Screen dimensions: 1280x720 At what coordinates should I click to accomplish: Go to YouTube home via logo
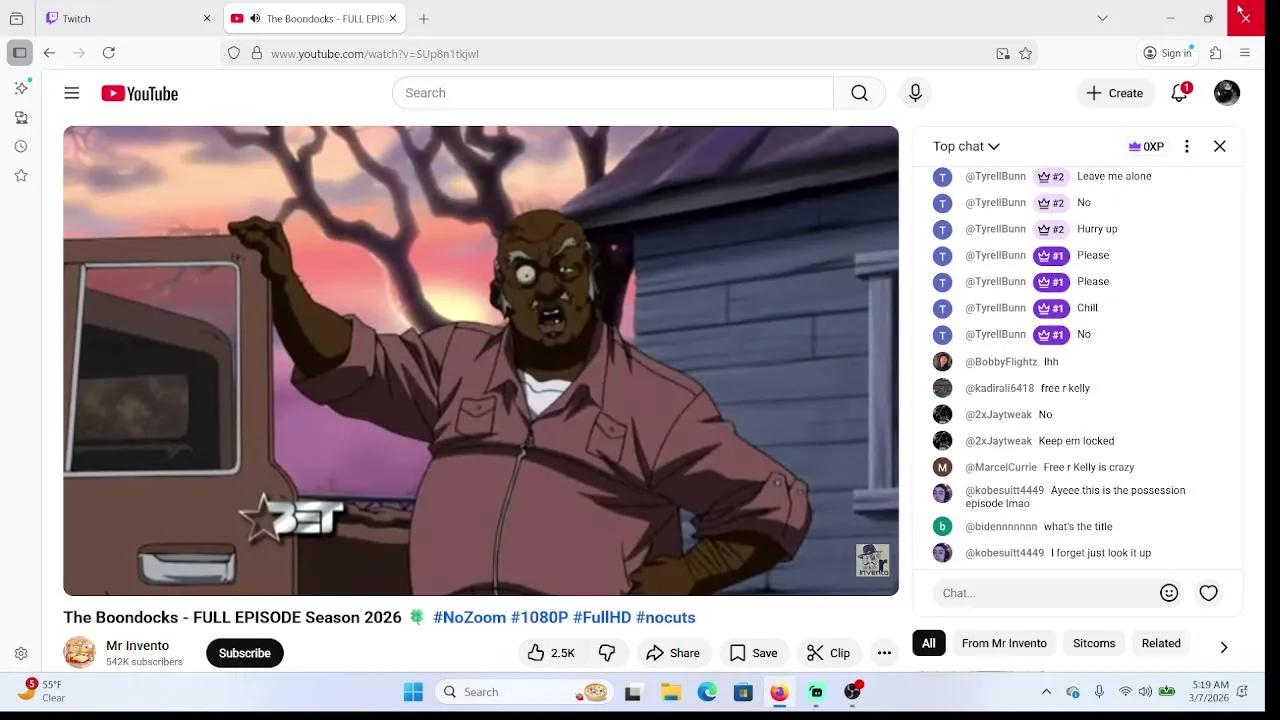pos(139,93)
